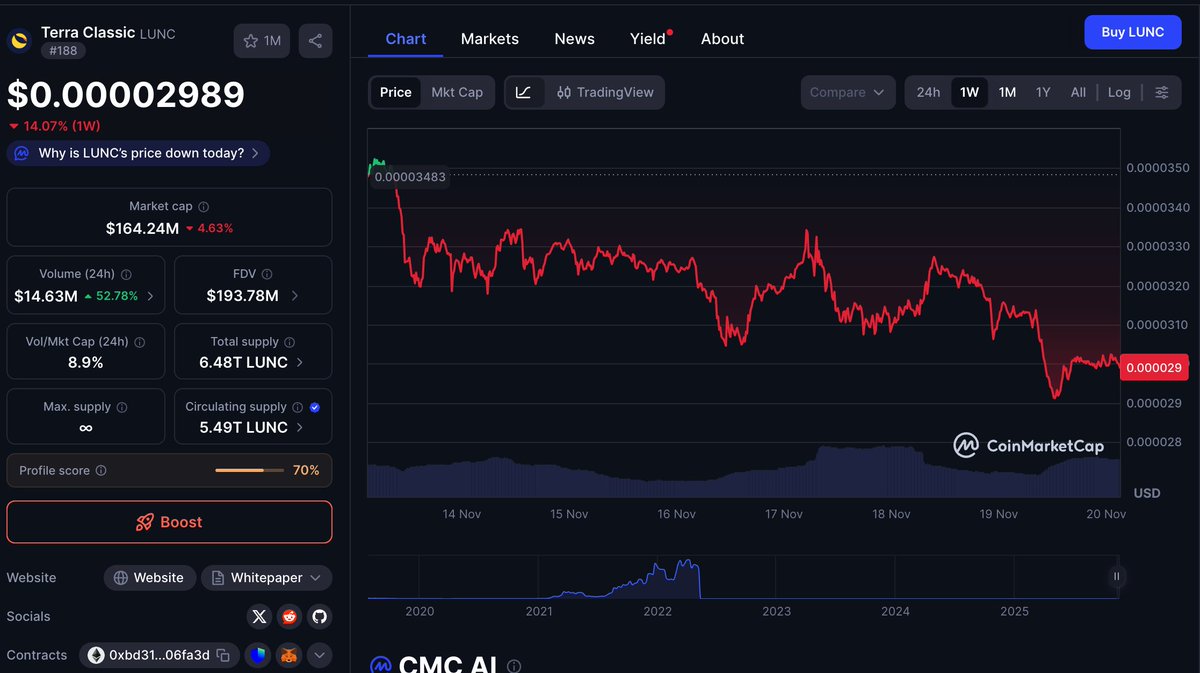This screenshot has height=673, width=1200.
Task: Expand the Whitepaper dropdown
Action: (x=267, y=578)
